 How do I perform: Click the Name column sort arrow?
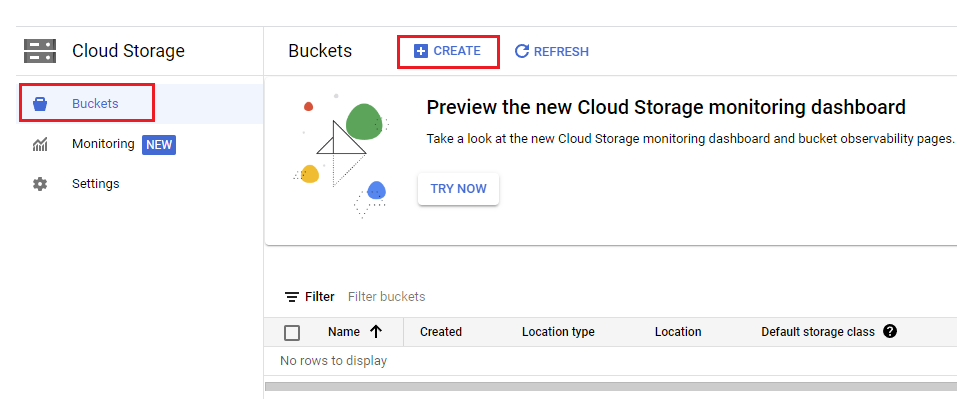coord(375,332)
